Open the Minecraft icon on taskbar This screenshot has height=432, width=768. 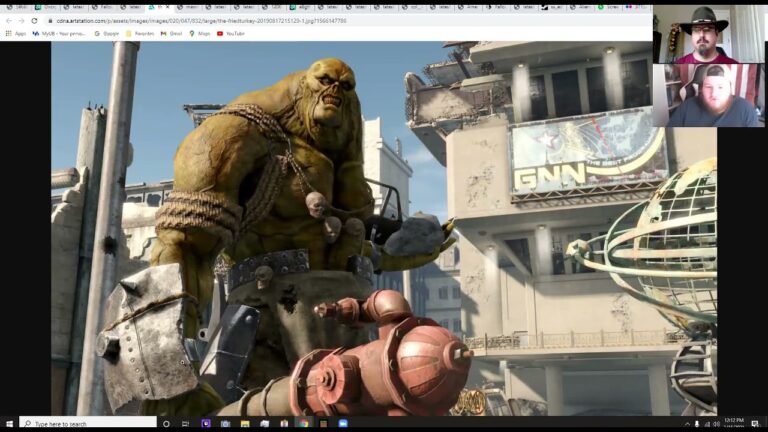point(323,423)
